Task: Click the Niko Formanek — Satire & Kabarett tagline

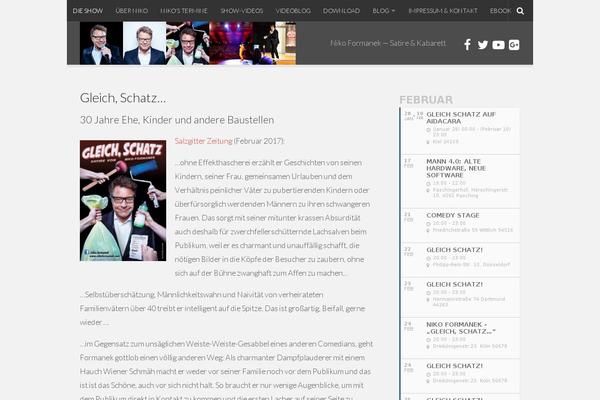Action: (388, 43)
